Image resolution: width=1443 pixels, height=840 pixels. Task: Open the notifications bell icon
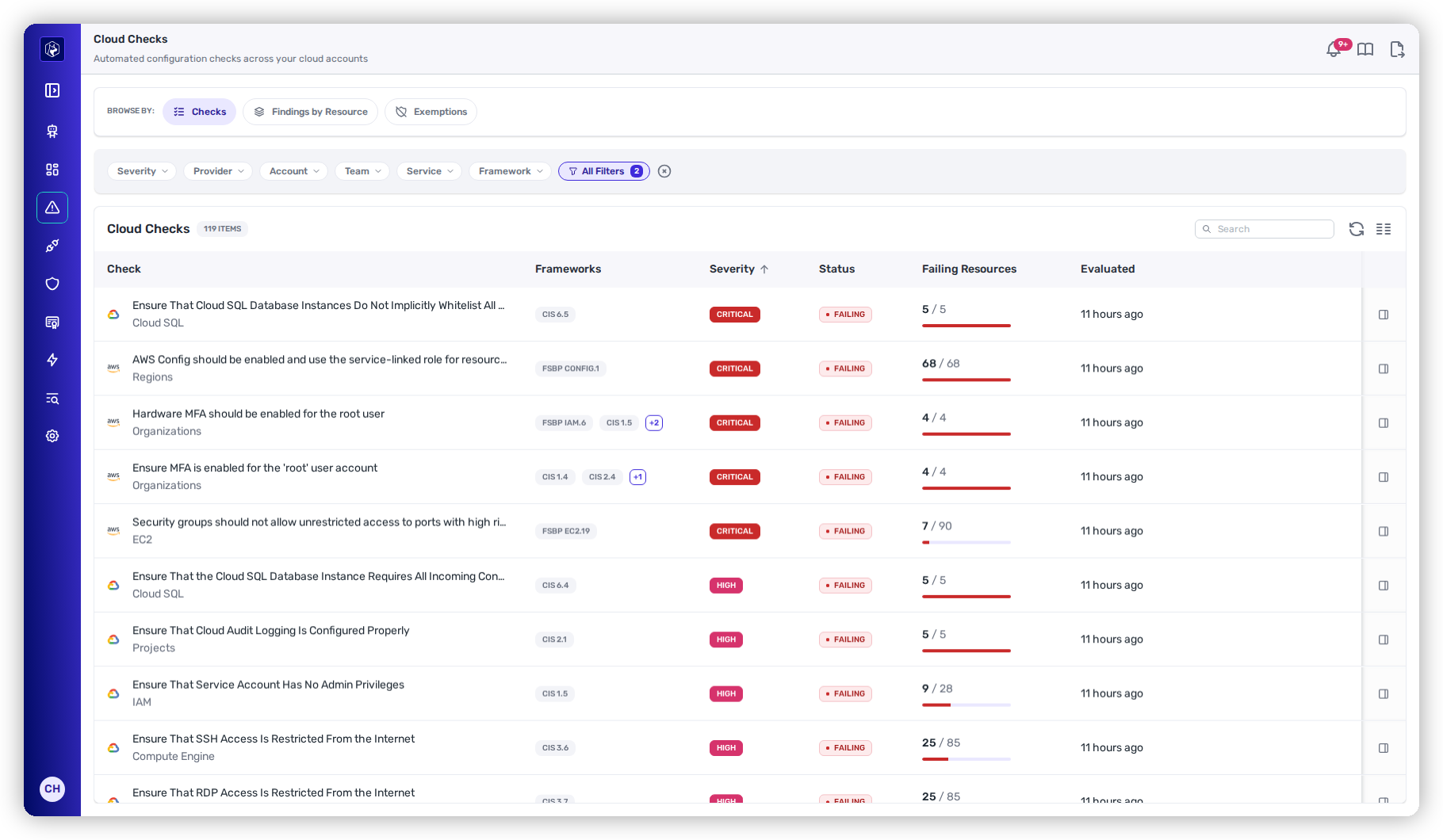tap(1334, 50)
